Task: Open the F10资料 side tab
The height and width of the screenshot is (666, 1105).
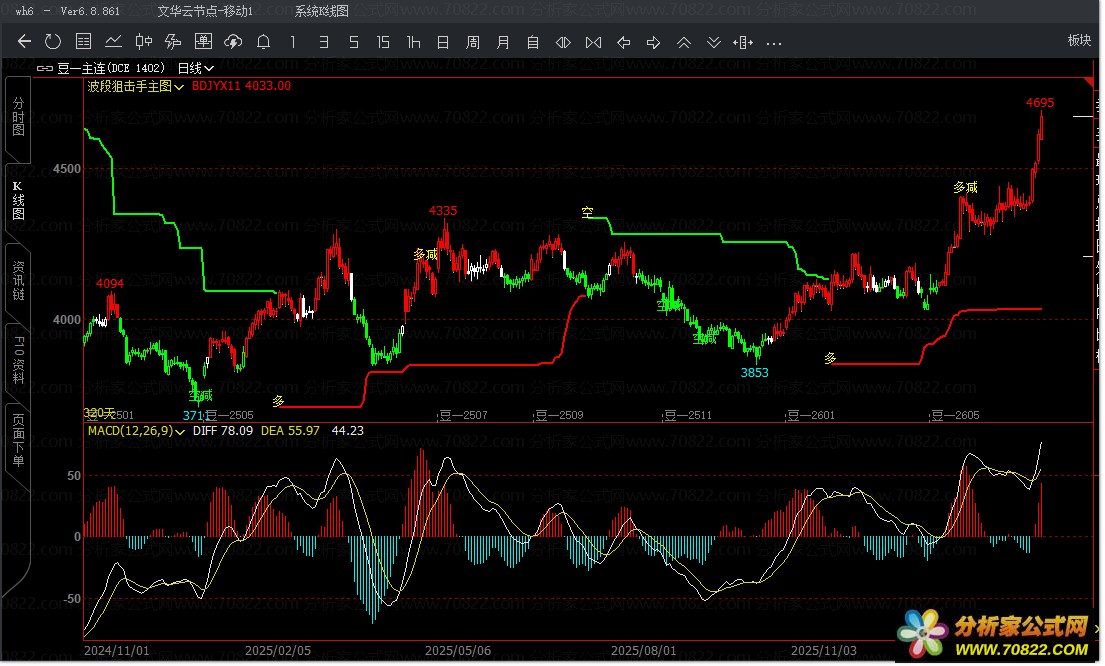Action: coord(18,360)
